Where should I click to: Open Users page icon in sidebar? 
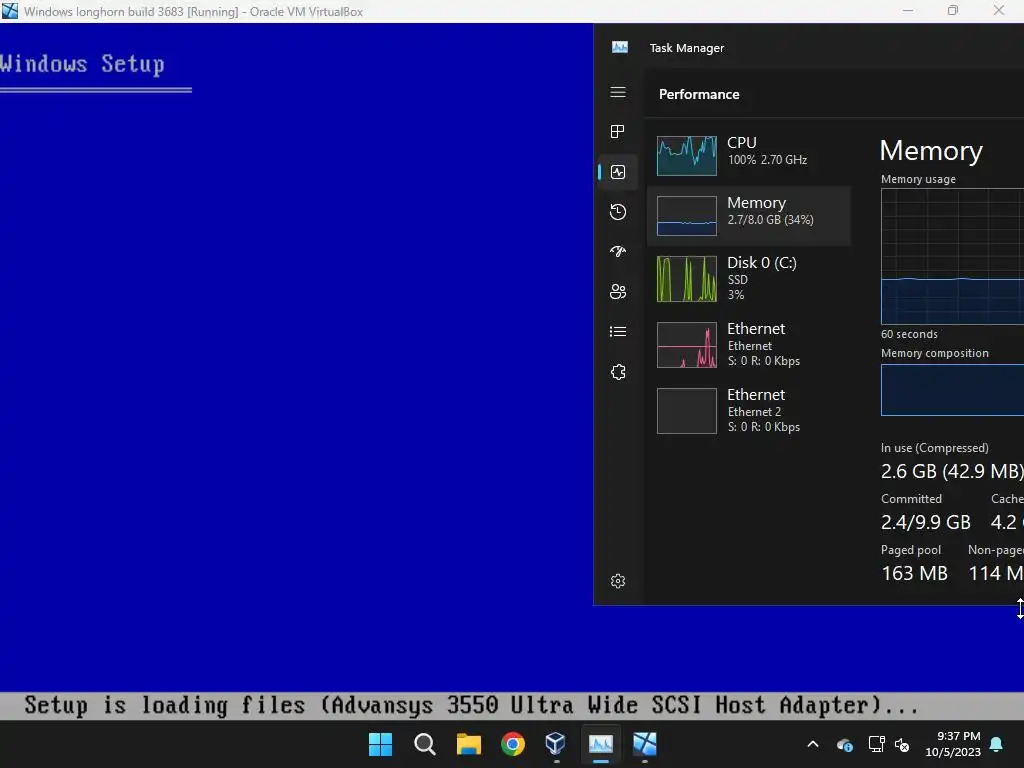[618, 291]
